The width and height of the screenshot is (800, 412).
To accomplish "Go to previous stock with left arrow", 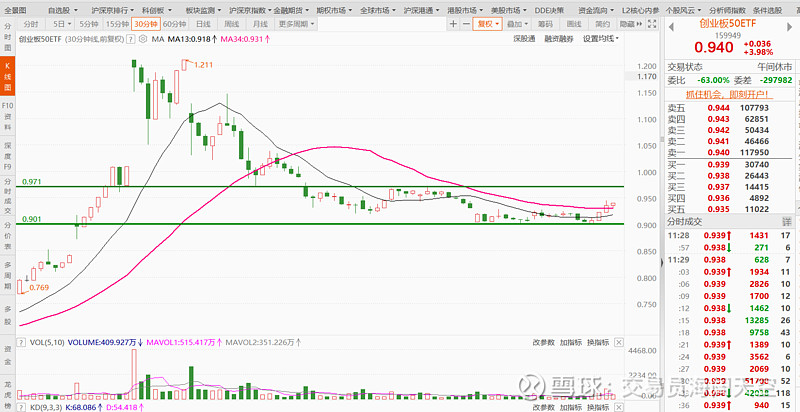I will [x=671, y=25].
